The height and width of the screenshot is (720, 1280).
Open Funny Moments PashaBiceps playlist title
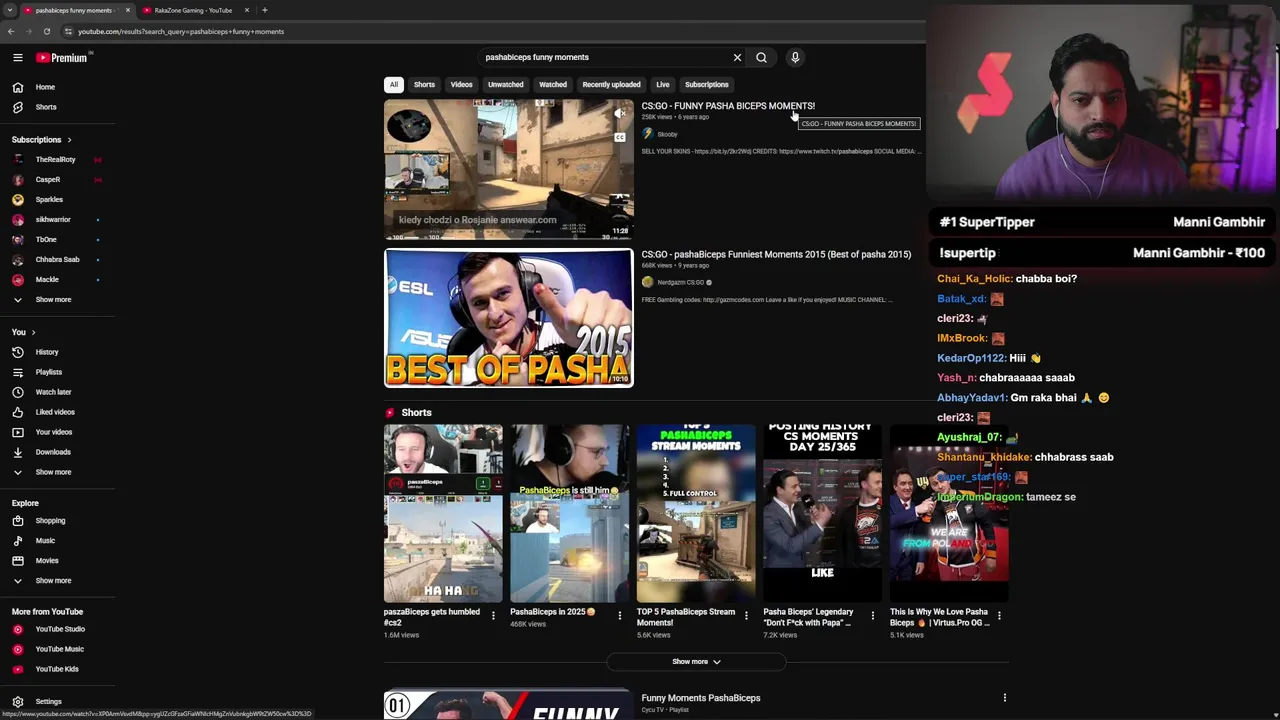(701, 698)
